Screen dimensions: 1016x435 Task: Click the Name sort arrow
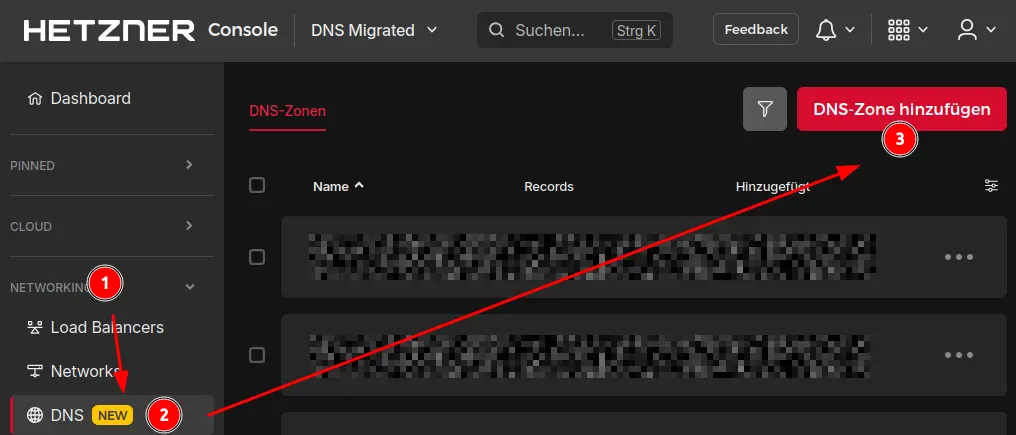pyautogui.click(x=359, y=185)
